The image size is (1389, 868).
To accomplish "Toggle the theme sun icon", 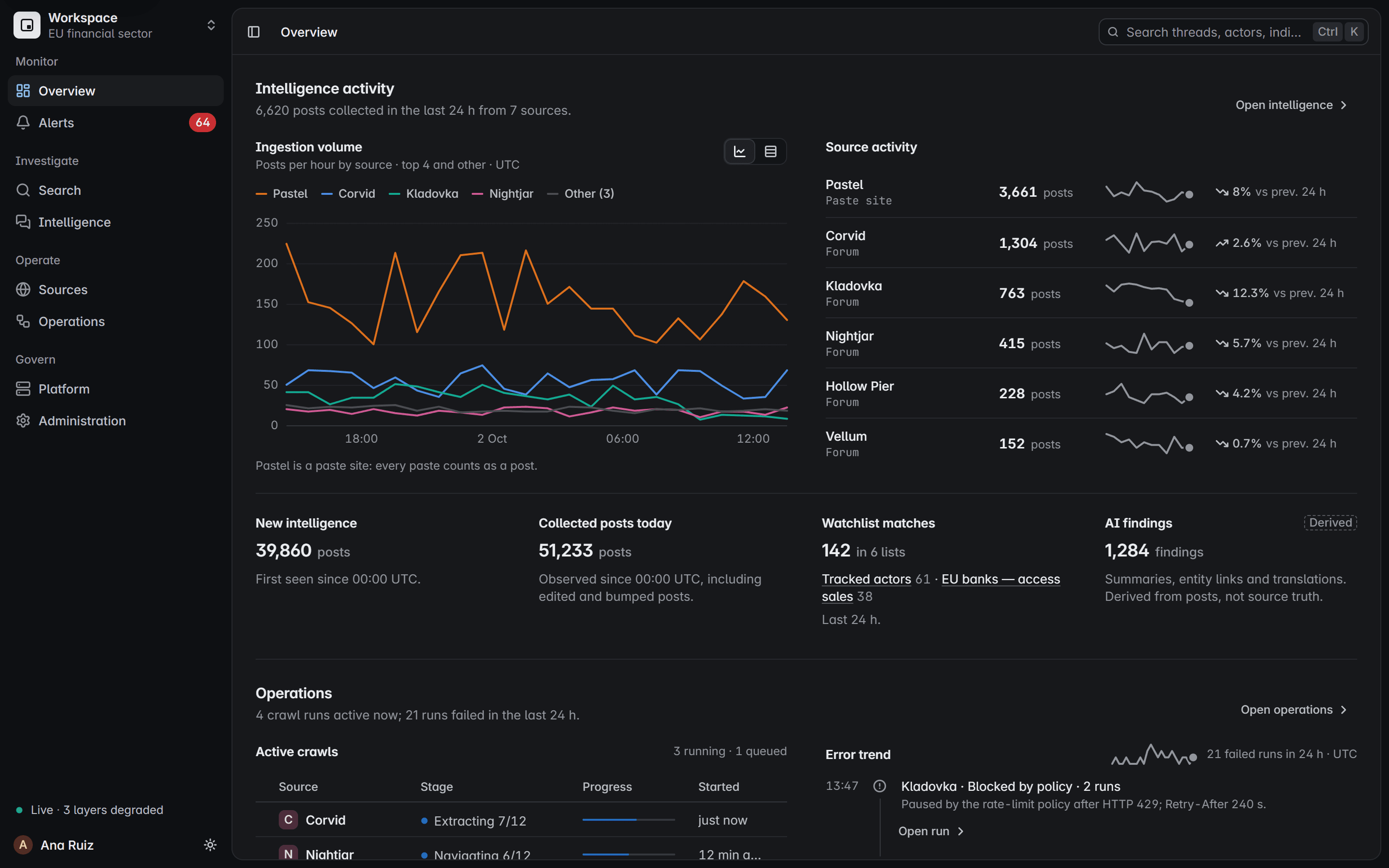I will pos(210,844).
